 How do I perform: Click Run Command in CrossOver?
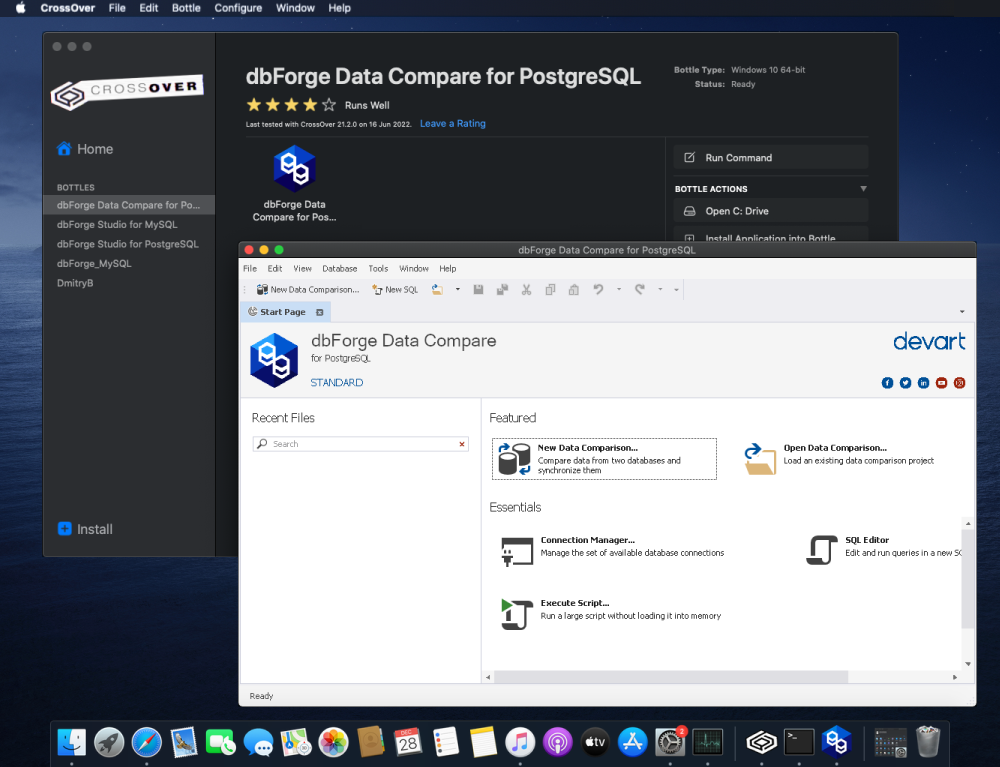point(771,157)
